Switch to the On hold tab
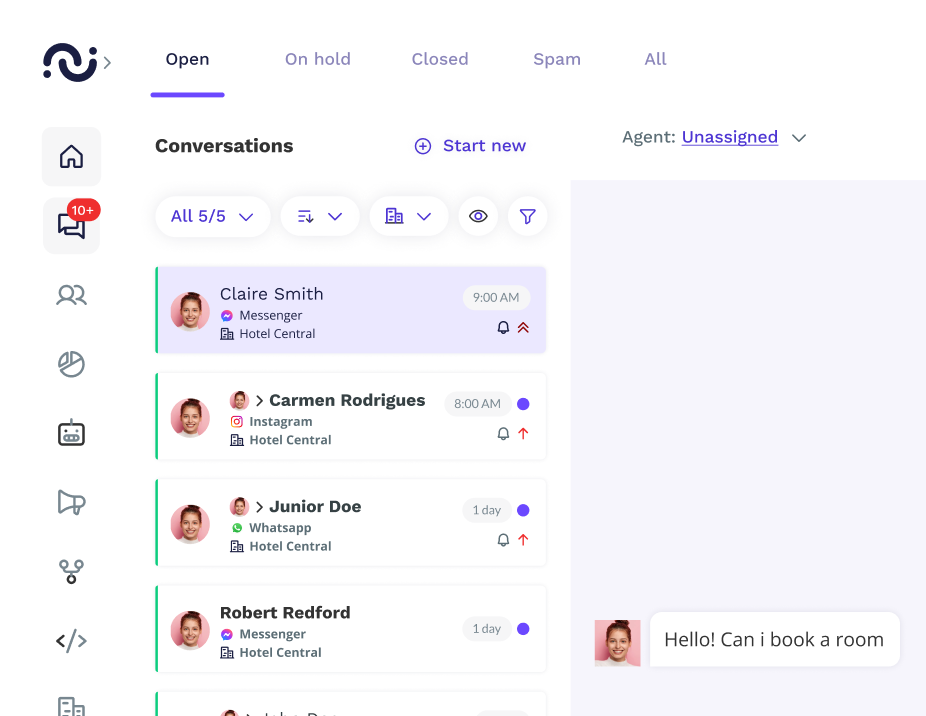The image size is (926, 716). [x=318, y=59]
